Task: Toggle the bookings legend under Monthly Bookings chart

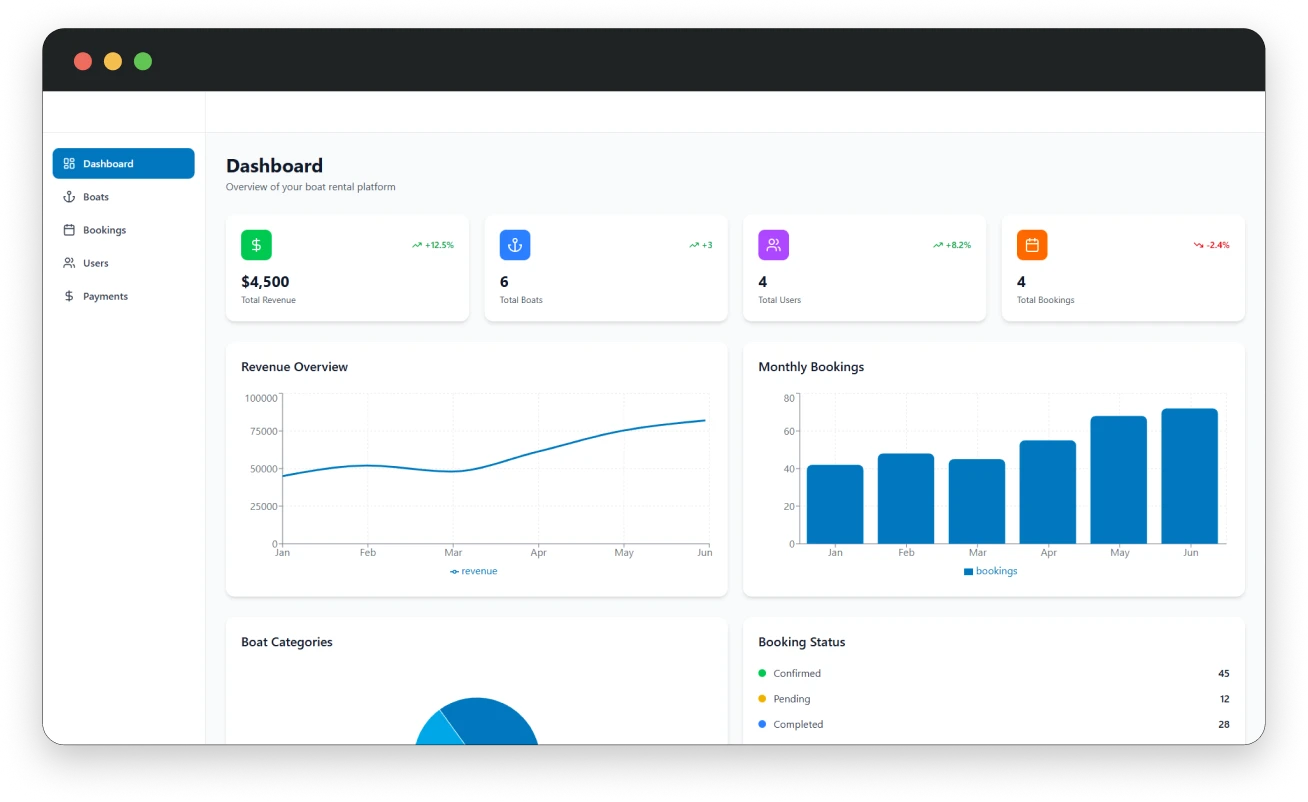Action: pyautogui.click(x=990, y=570)
